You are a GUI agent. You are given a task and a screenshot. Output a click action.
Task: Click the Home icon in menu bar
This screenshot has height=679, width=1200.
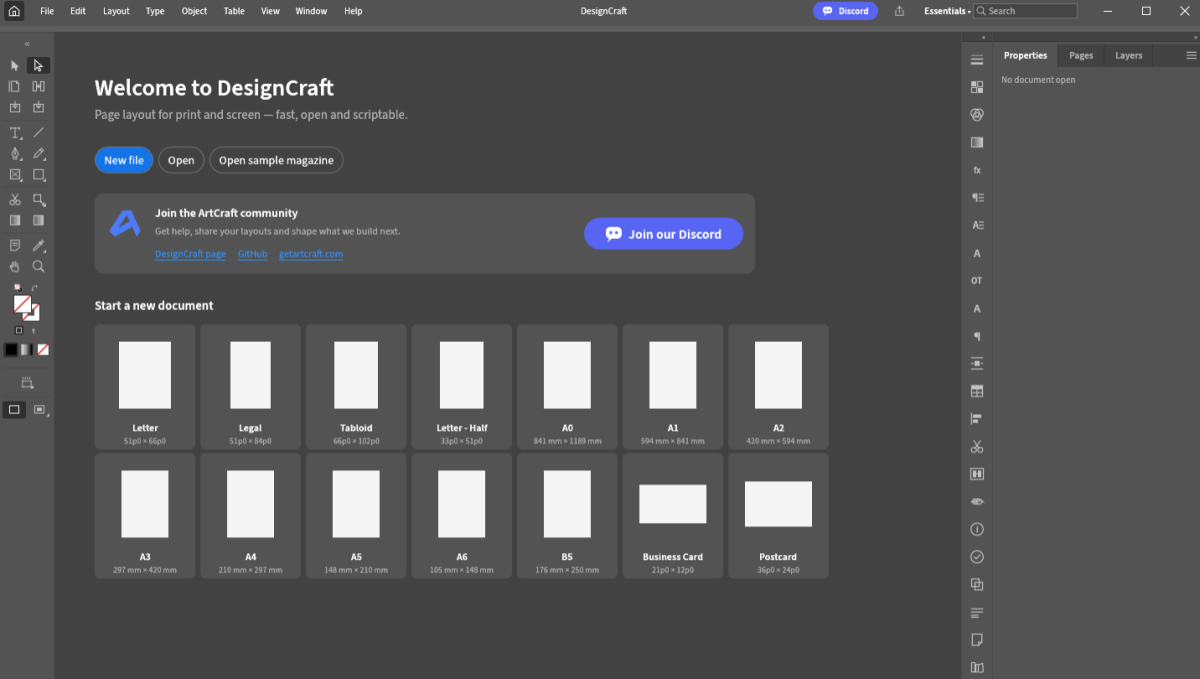(14, 11)
